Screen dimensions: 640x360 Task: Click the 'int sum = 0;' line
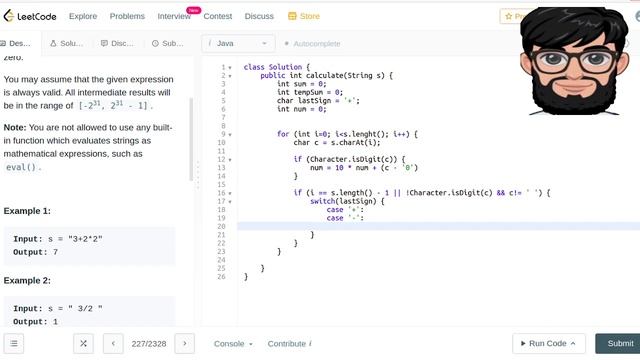[302, 84]
